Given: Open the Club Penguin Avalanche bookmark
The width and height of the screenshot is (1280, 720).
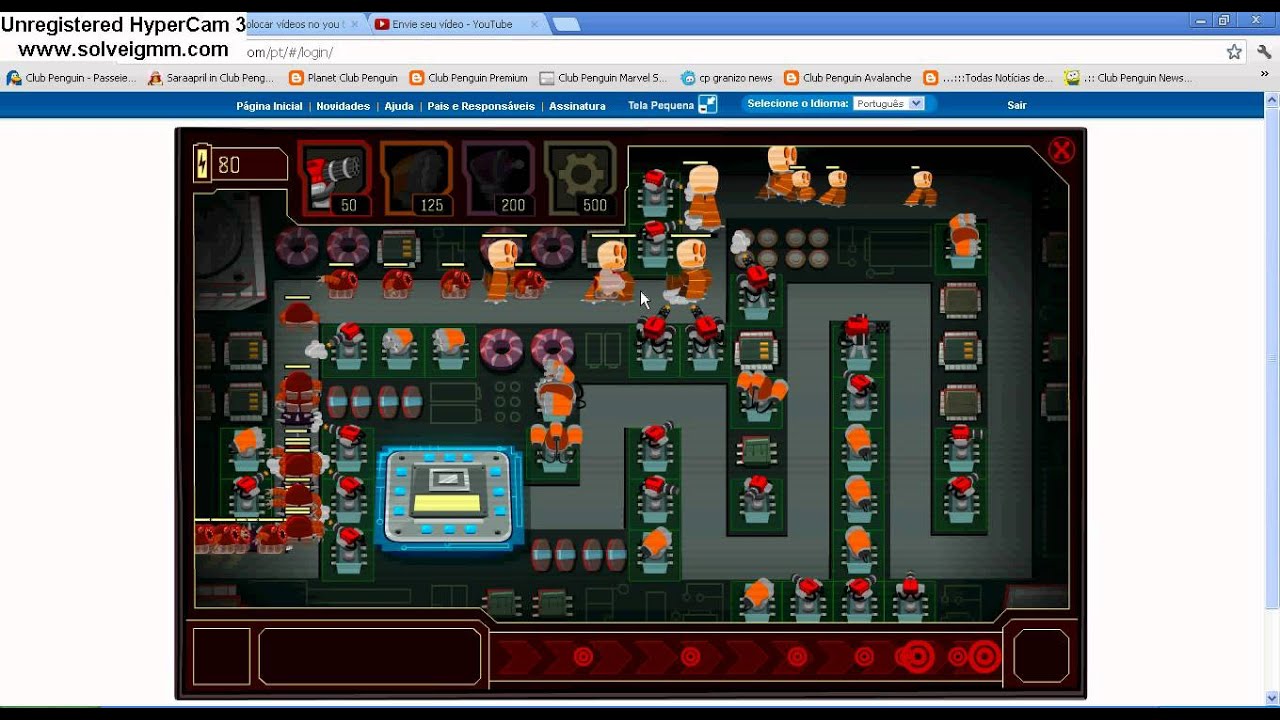Looking at the screenshot, I should point(848,77).
